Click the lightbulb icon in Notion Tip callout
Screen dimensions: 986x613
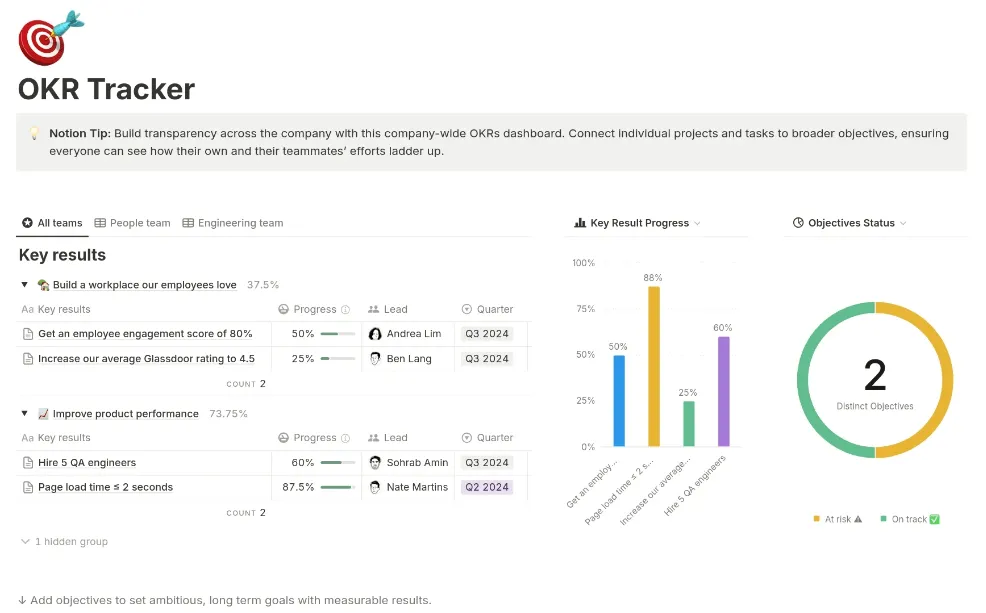[34, 133]
